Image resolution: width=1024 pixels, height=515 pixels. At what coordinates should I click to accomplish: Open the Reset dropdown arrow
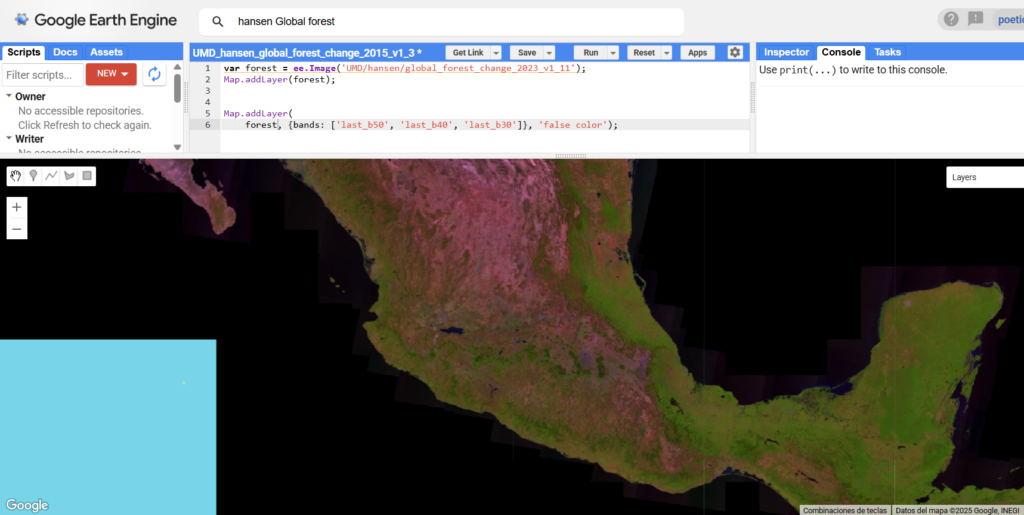coord(667,53)
